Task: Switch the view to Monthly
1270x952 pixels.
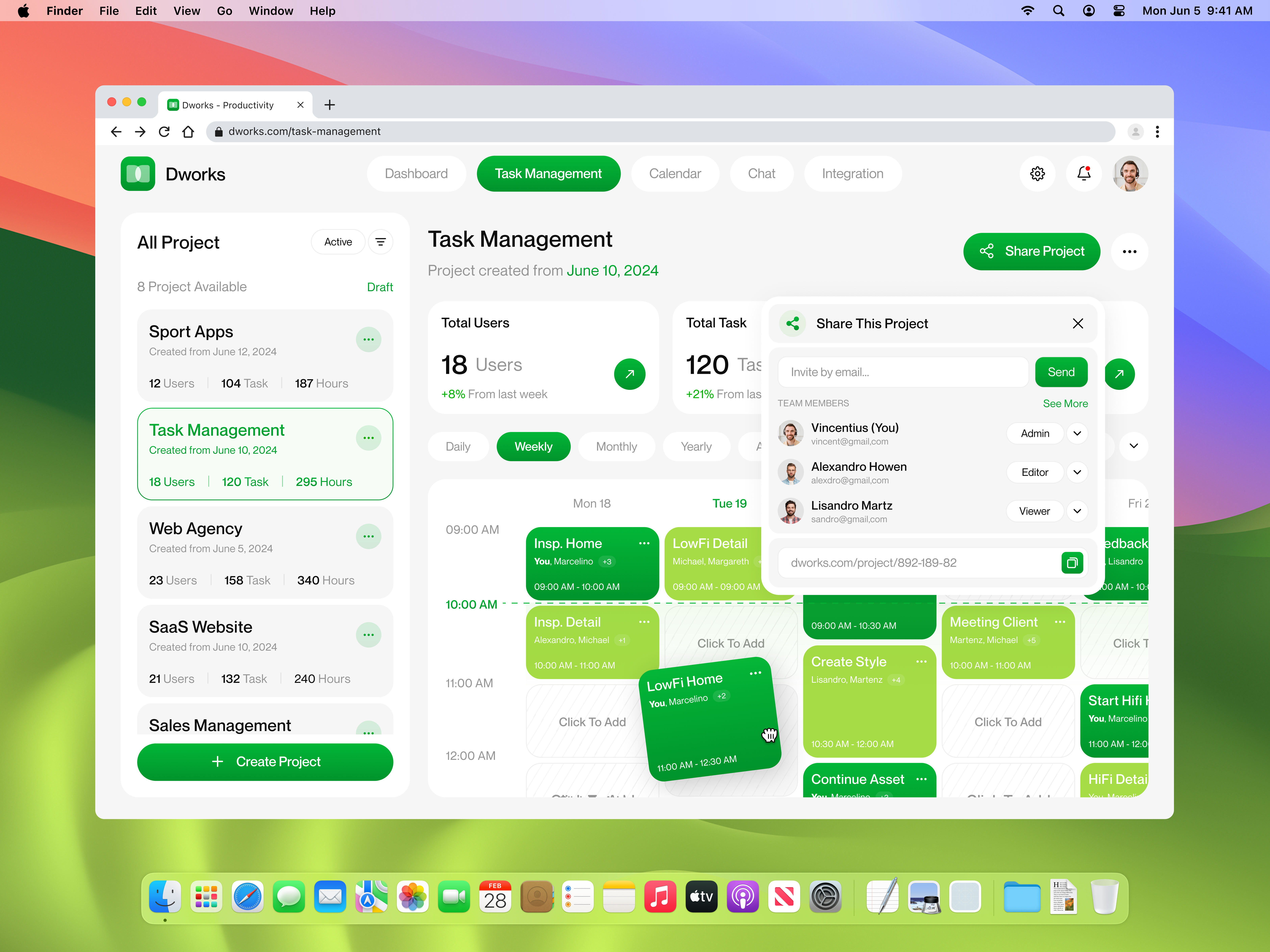Action: 616,446
